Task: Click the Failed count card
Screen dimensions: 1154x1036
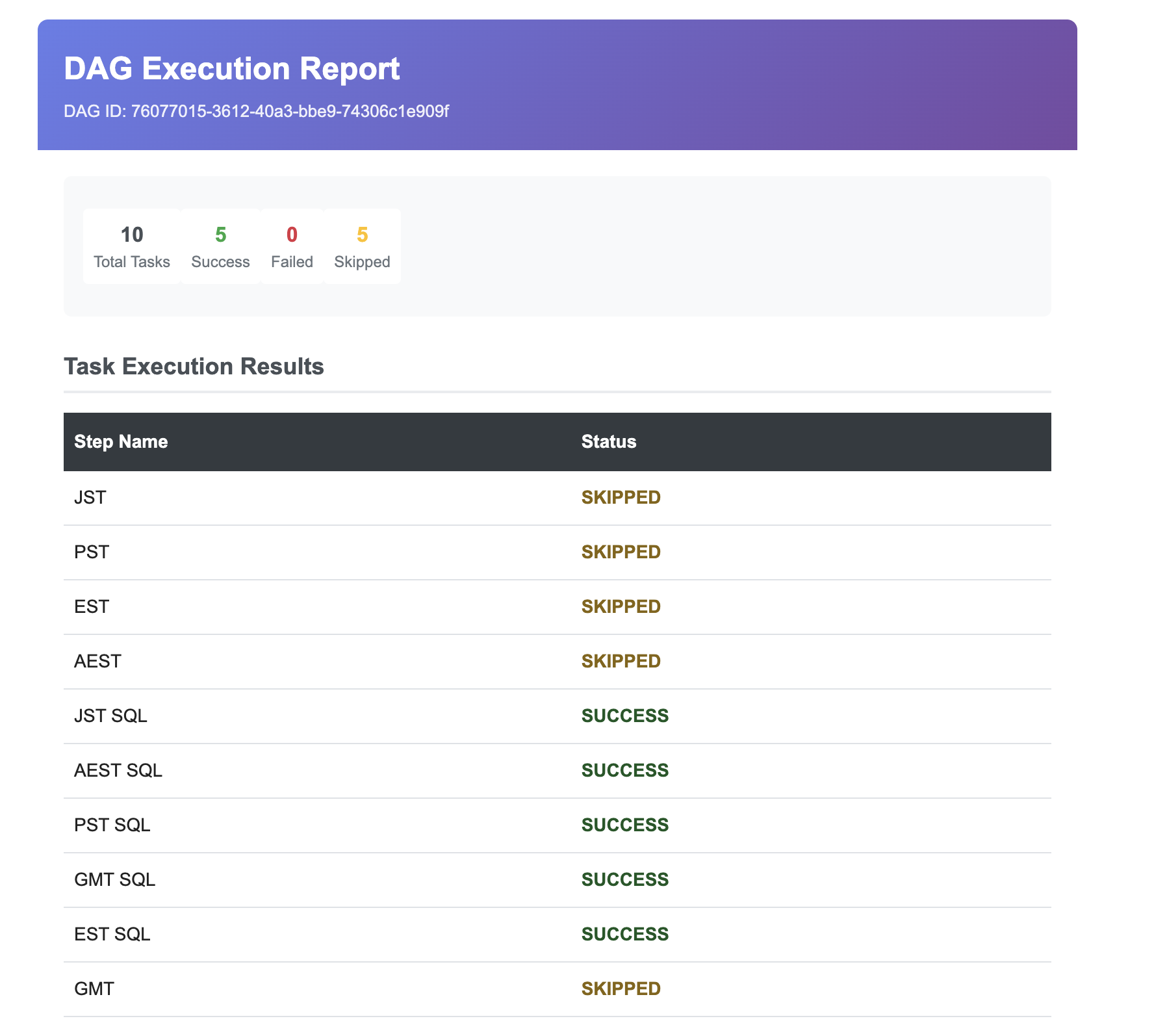Action: pyautogui.click(x=292, y=246)
